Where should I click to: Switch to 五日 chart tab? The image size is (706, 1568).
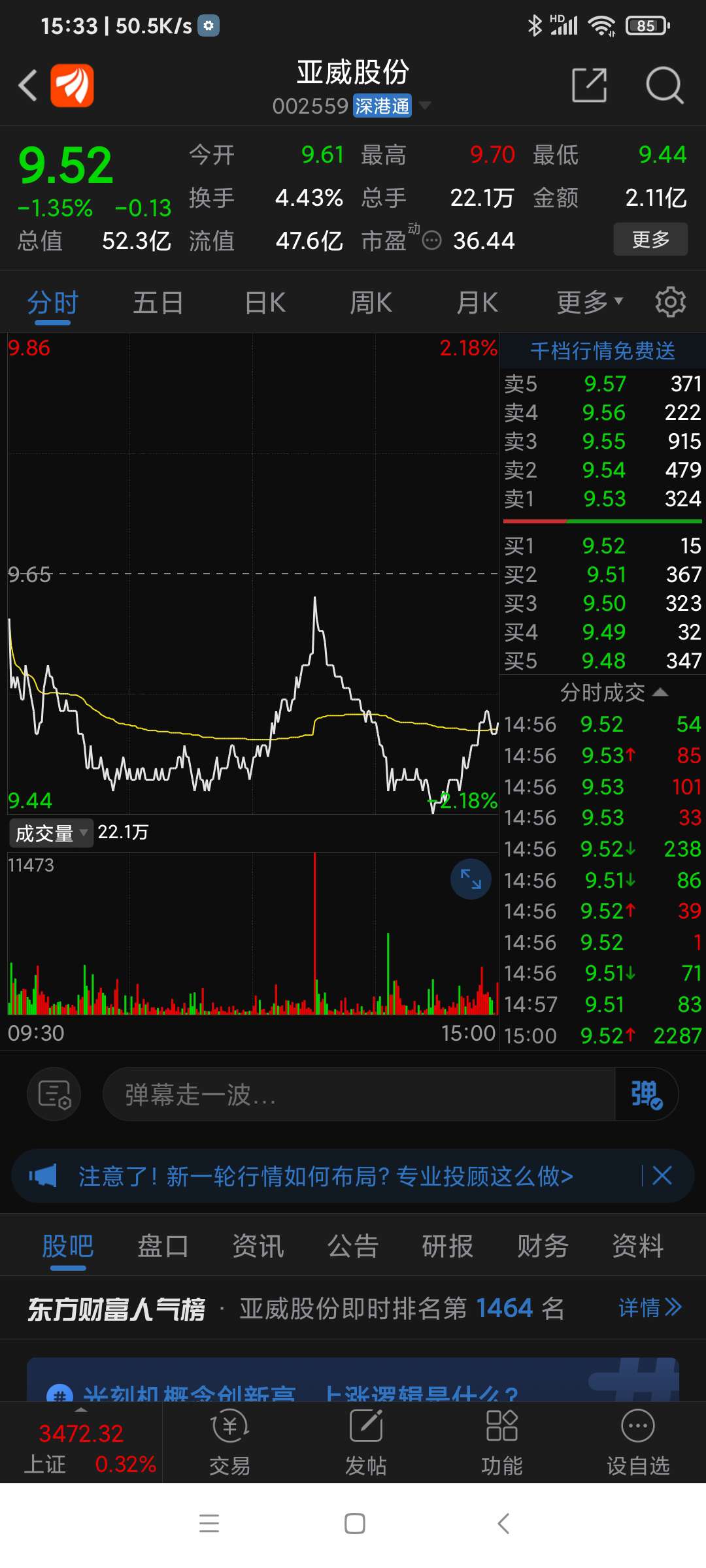[x=158, y=303]
